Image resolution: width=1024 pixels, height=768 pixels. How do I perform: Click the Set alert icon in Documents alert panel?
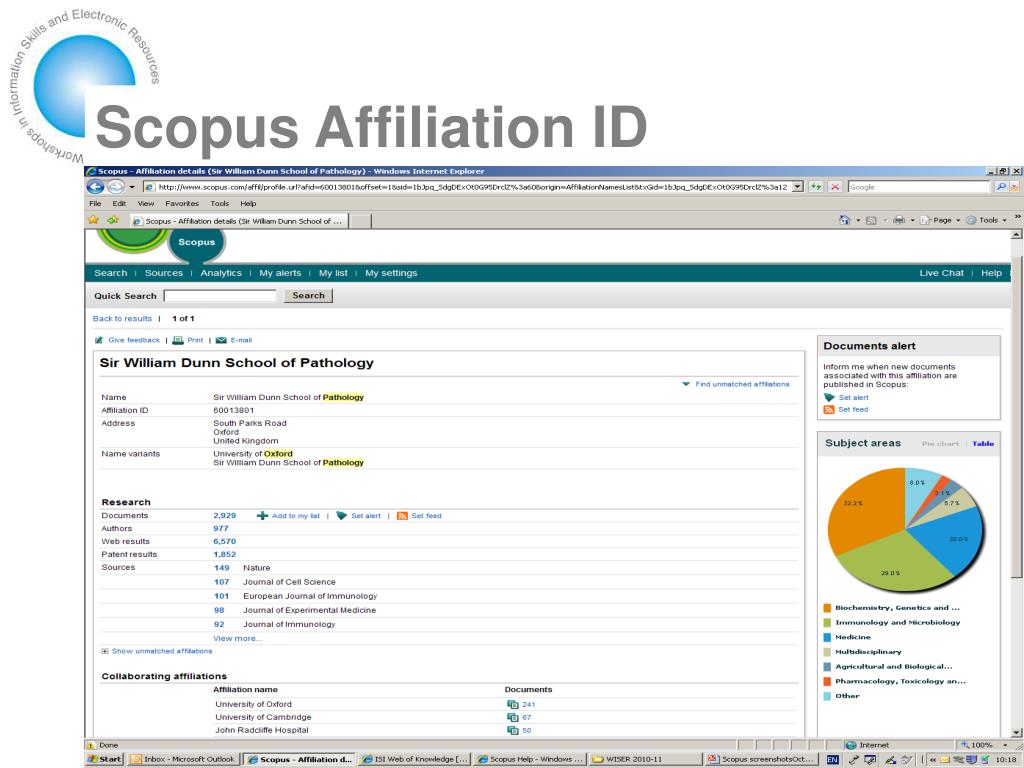coord(829,397)
